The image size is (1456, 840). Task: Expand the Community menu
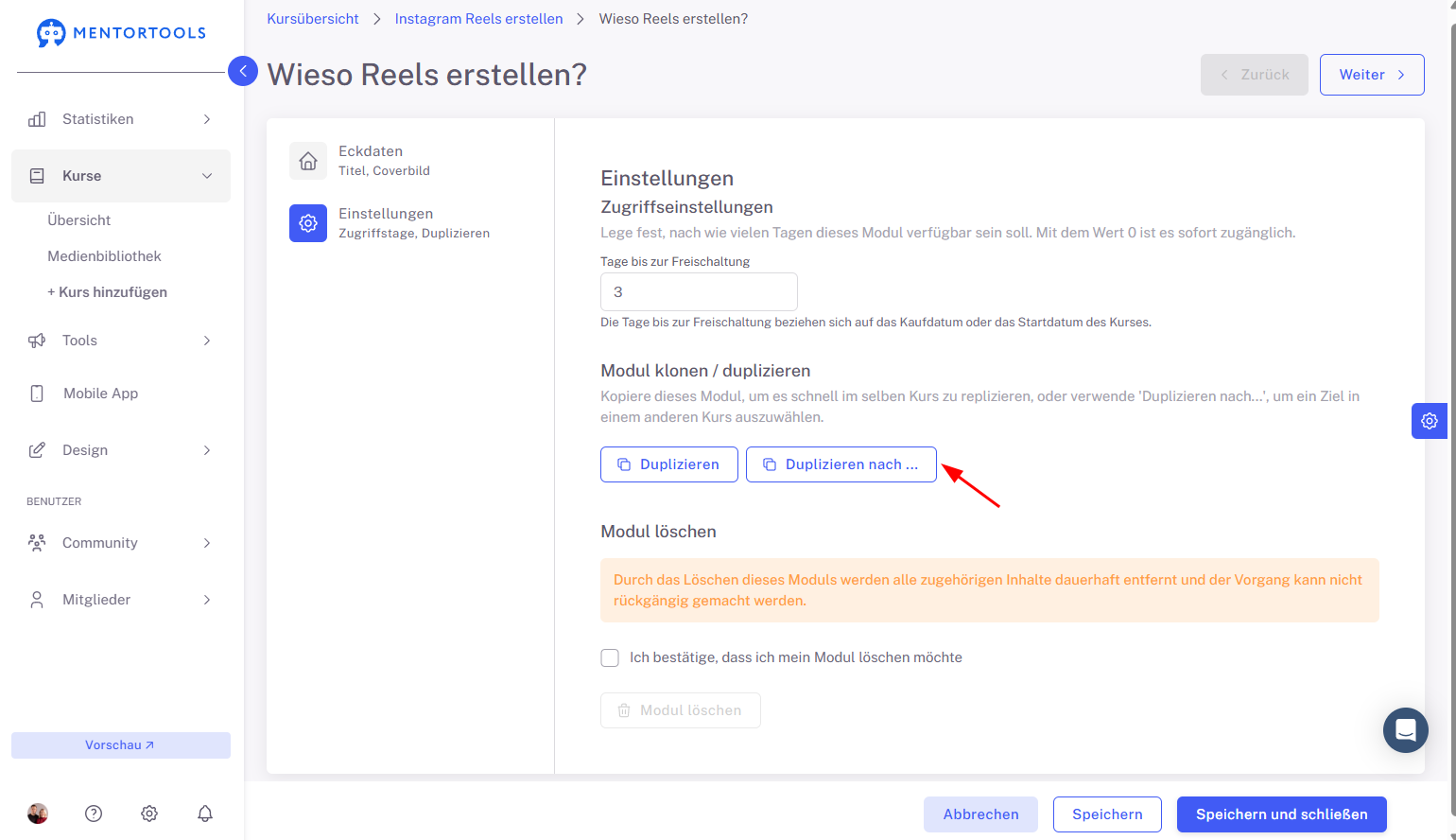[x=121, y=543]
